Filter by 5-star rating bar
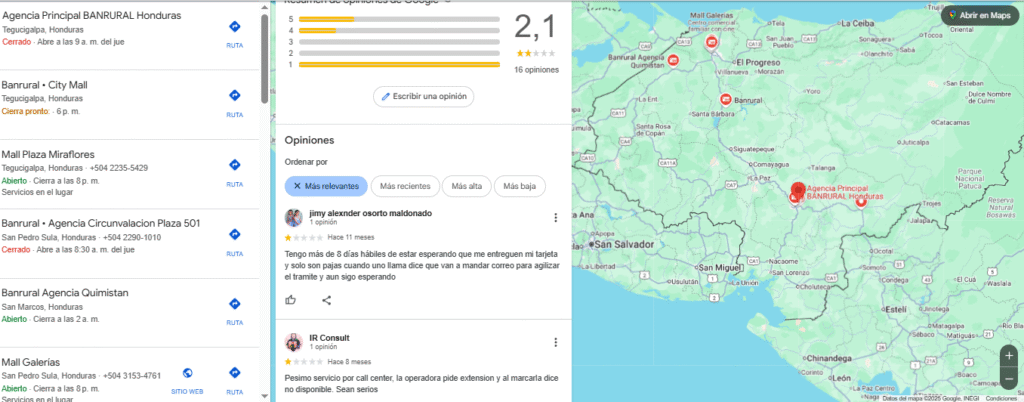The width and height of the screenshot is (1024, 402). (x=399, y=19)
